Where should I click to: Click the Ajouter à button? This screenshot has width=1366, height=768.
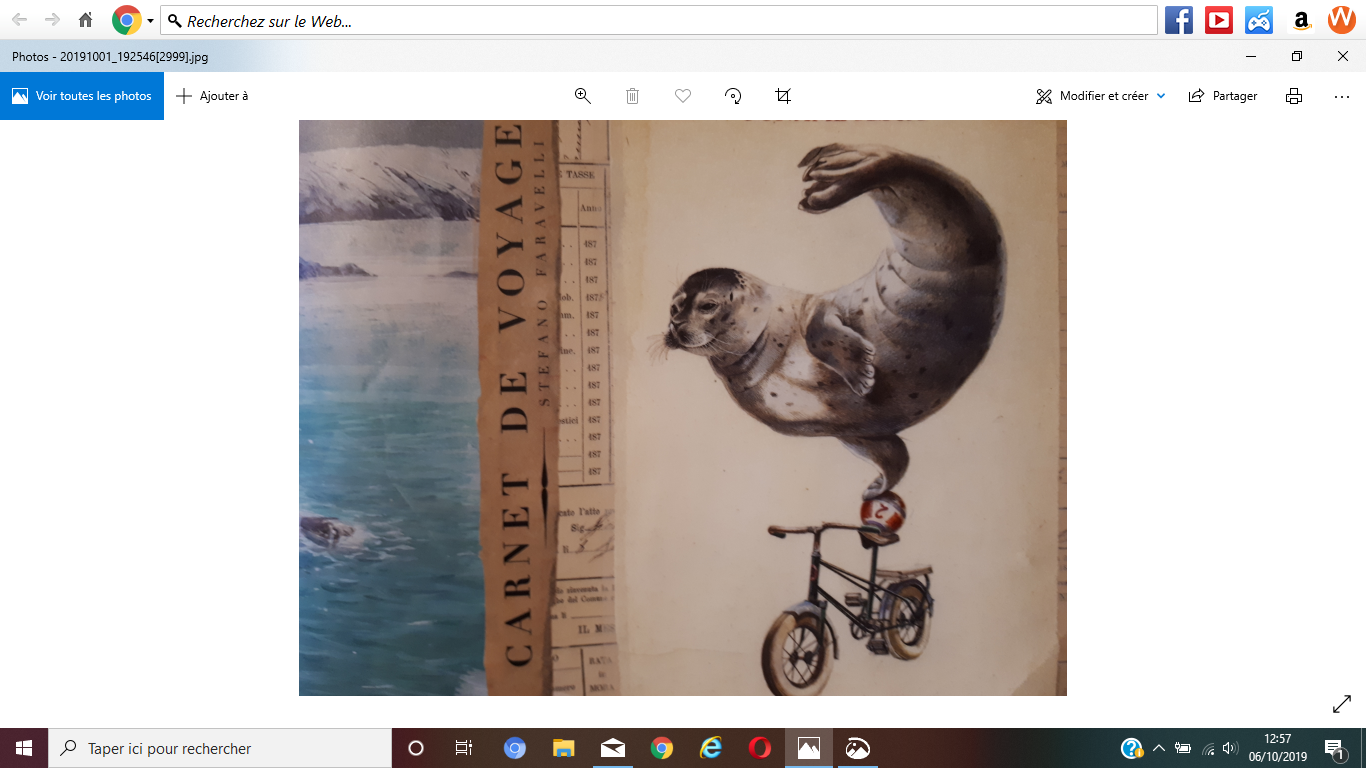[212, 96]
